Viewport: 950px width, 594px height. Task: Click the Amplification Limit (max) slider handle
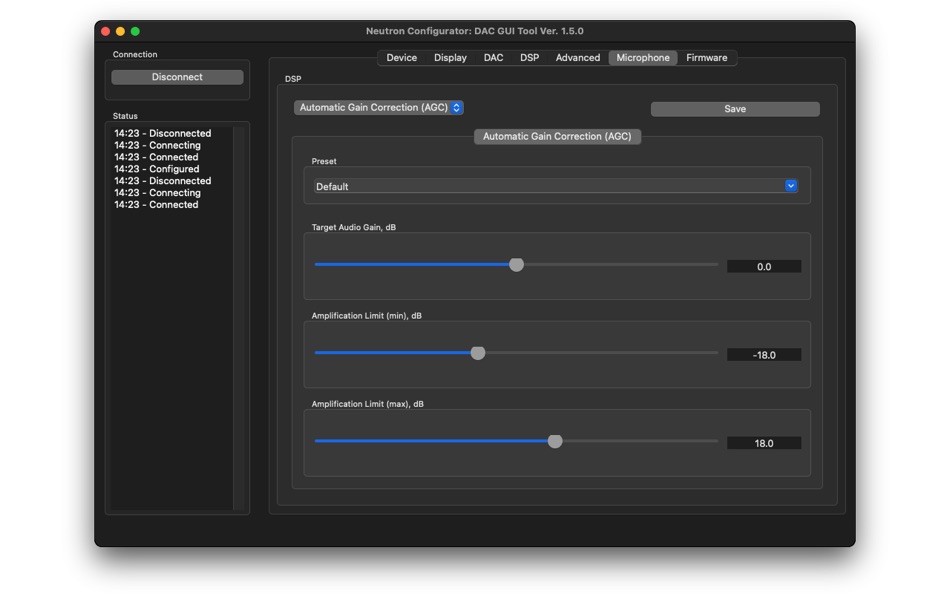(x=555, y=441)
